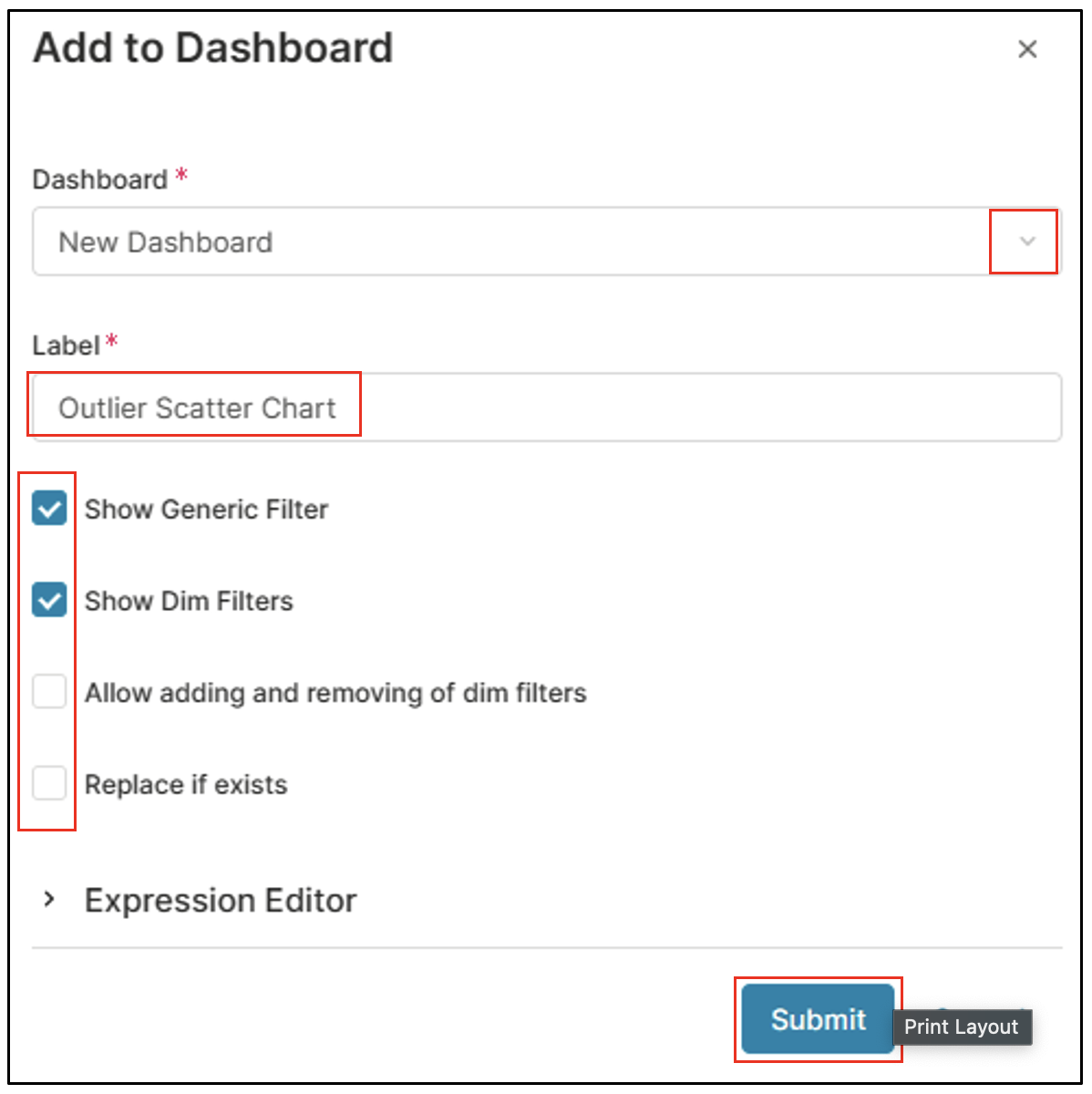Screen dimensions: 1092x1094
Task: Focus the Outlier Scatter Chart label field
Action: tap(547, 408)
